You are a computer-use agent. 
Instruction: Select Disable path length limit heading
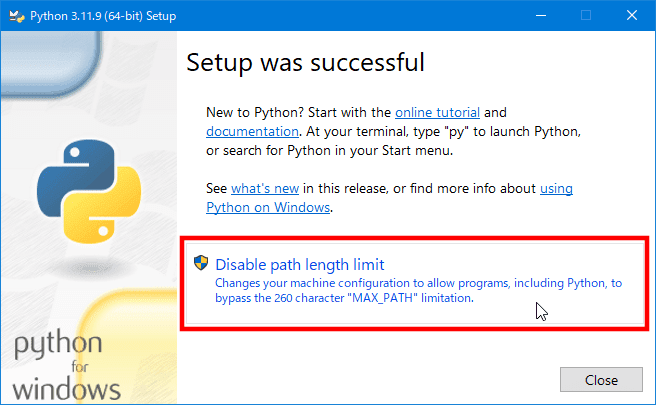point(300,264)
